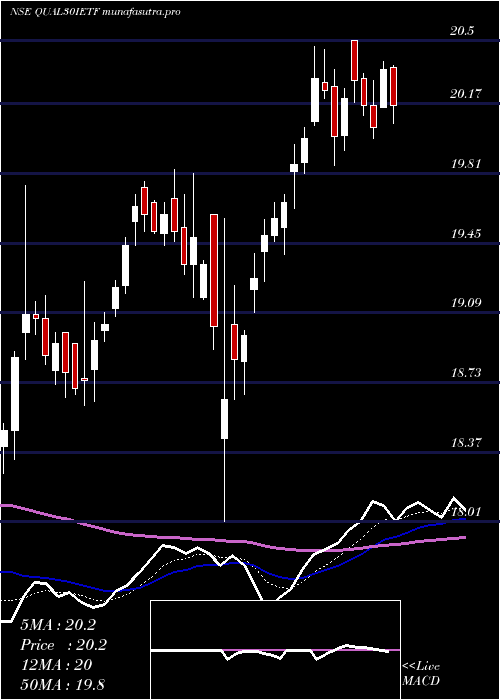Click the <<Live MACD label

pyautogui.click(x=421, y=673)
